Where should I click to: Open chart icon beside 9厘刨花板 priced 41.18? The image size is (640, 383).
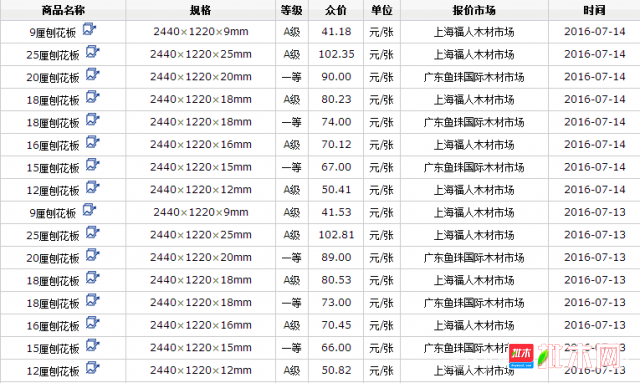click(89, 29)
